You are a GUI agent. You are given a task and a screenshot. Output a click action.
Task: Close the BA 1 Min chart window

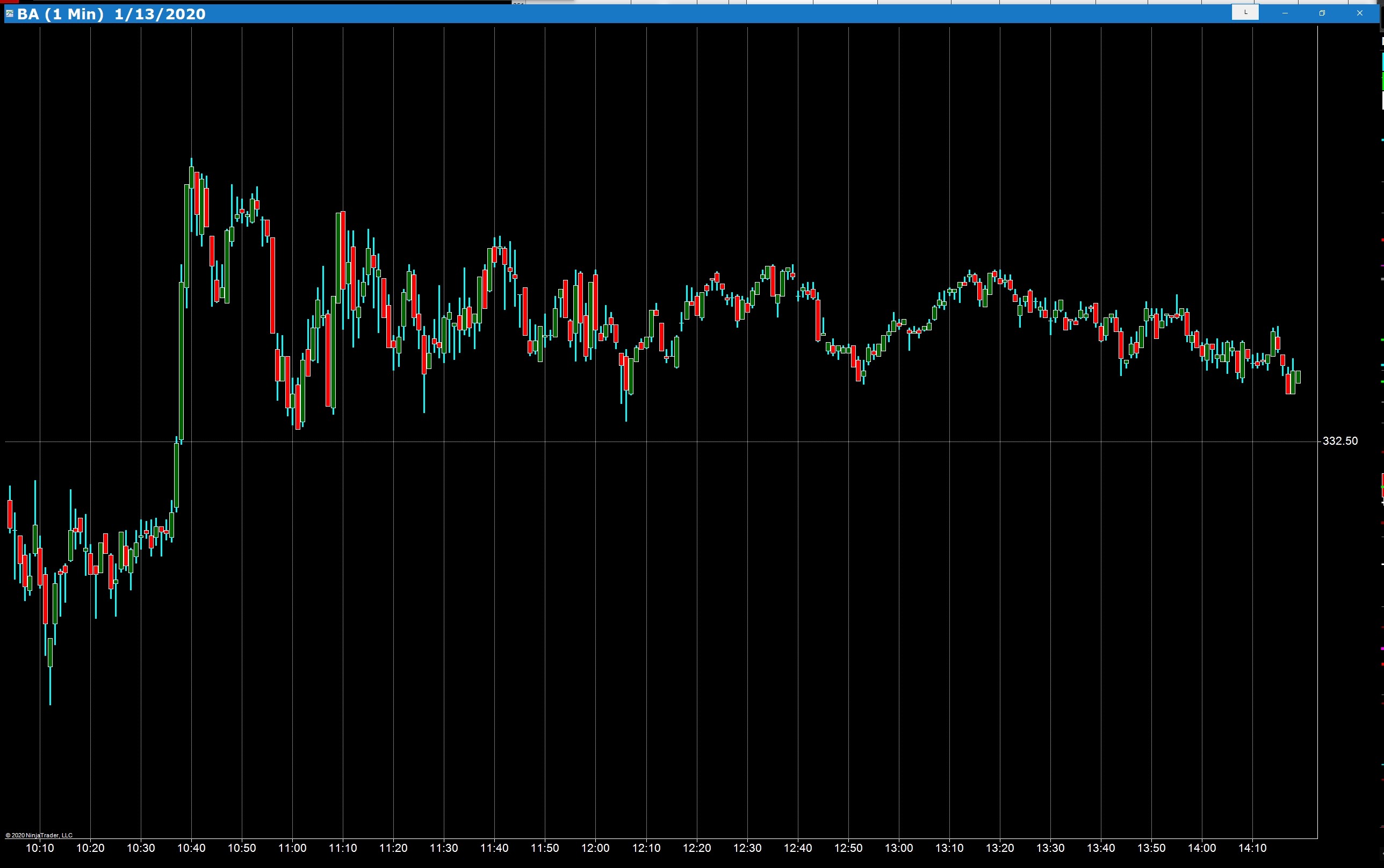coord(1359,13)
